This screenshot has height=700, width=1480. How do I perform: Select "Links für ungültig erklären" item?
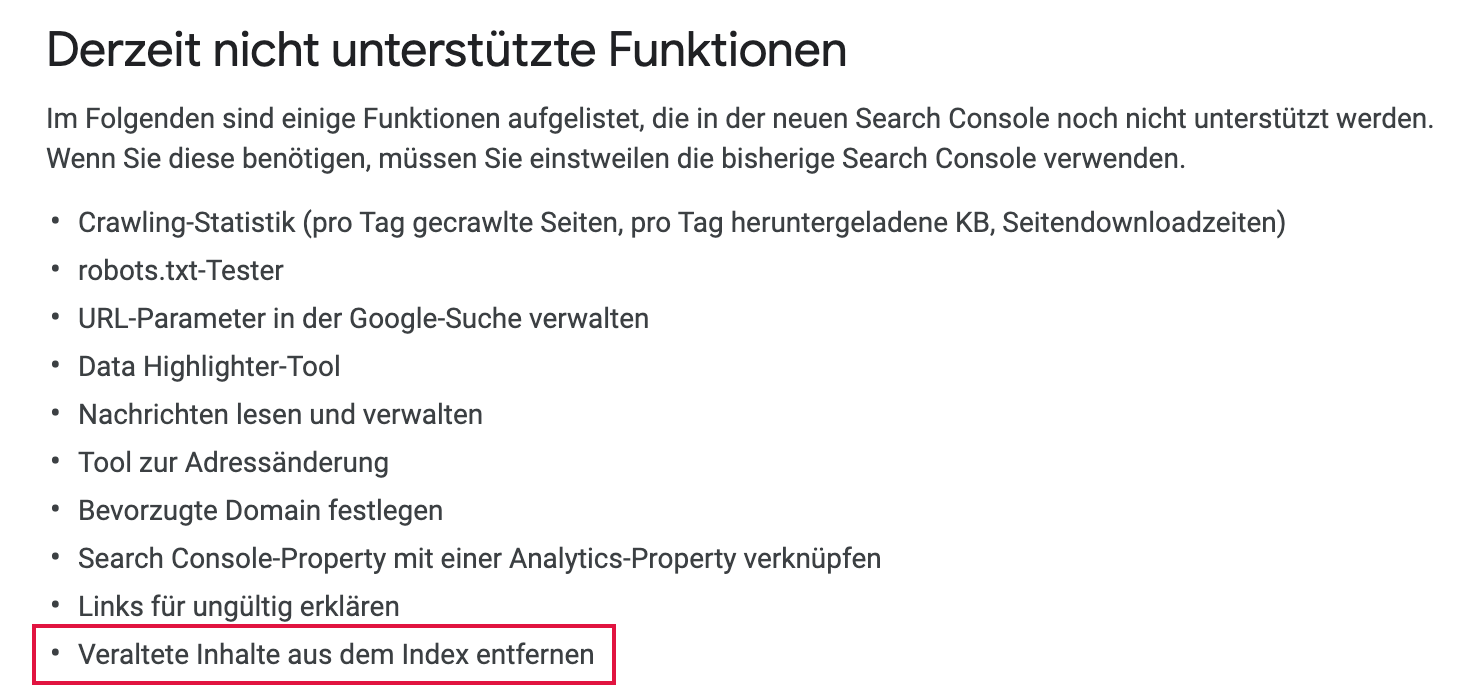(239, 606)
